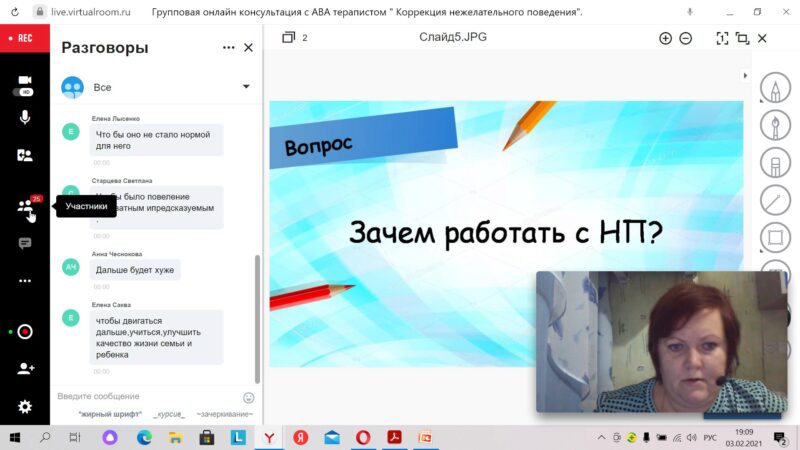Image resolution: width=800 pixels, height=450 pixels.
Task: Click the зачеркивание formatting hint
Action: pyautogui.click(x=224, y=414)
